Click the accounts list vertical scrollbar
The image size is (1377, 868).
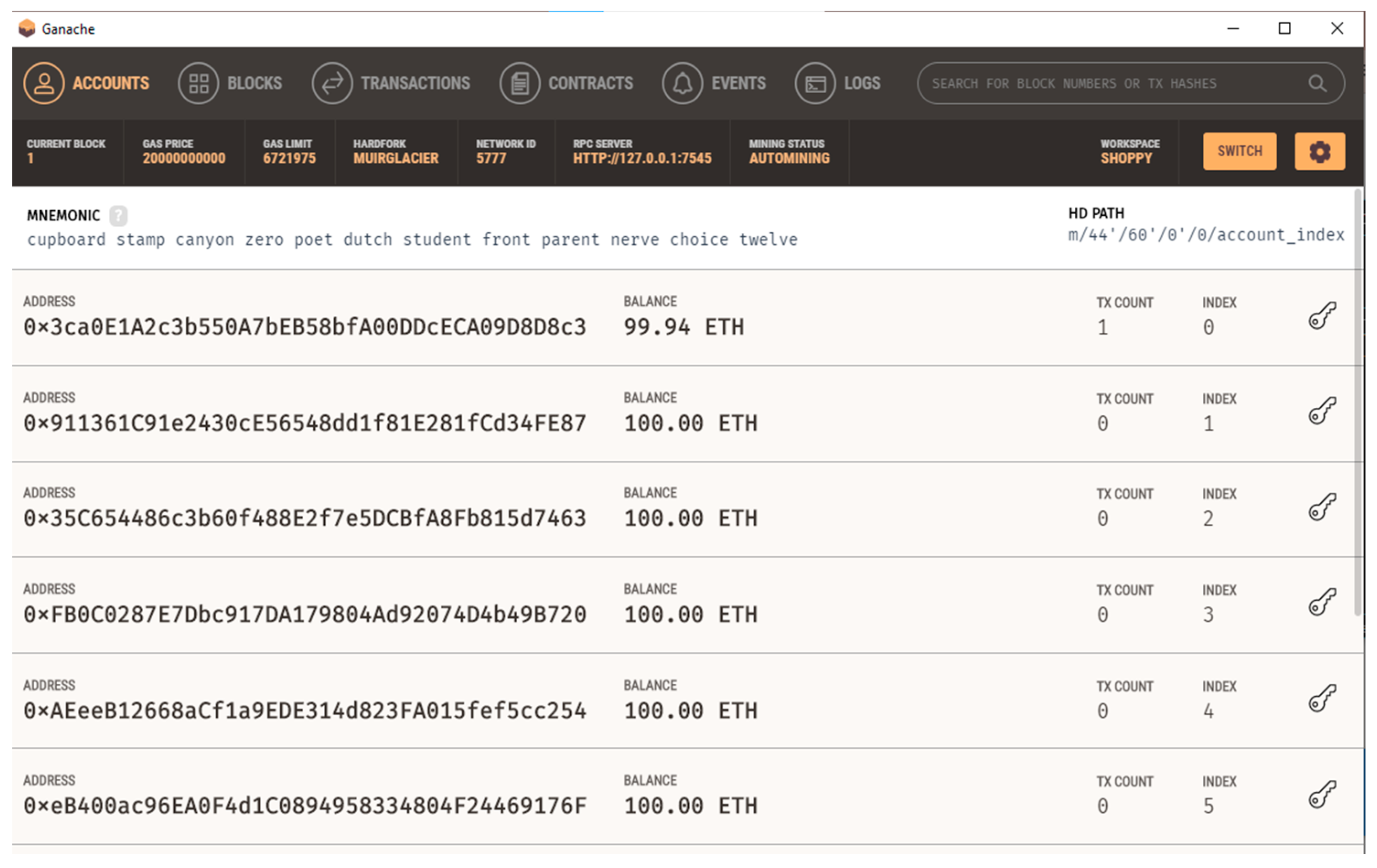[x=1357, y=400]
